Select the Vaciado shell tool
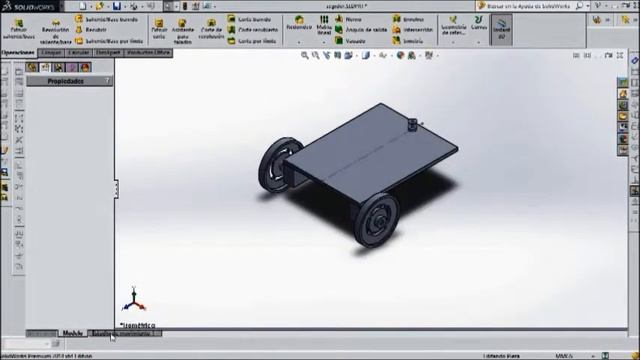640x360 pixels. [x=350, y=41]
